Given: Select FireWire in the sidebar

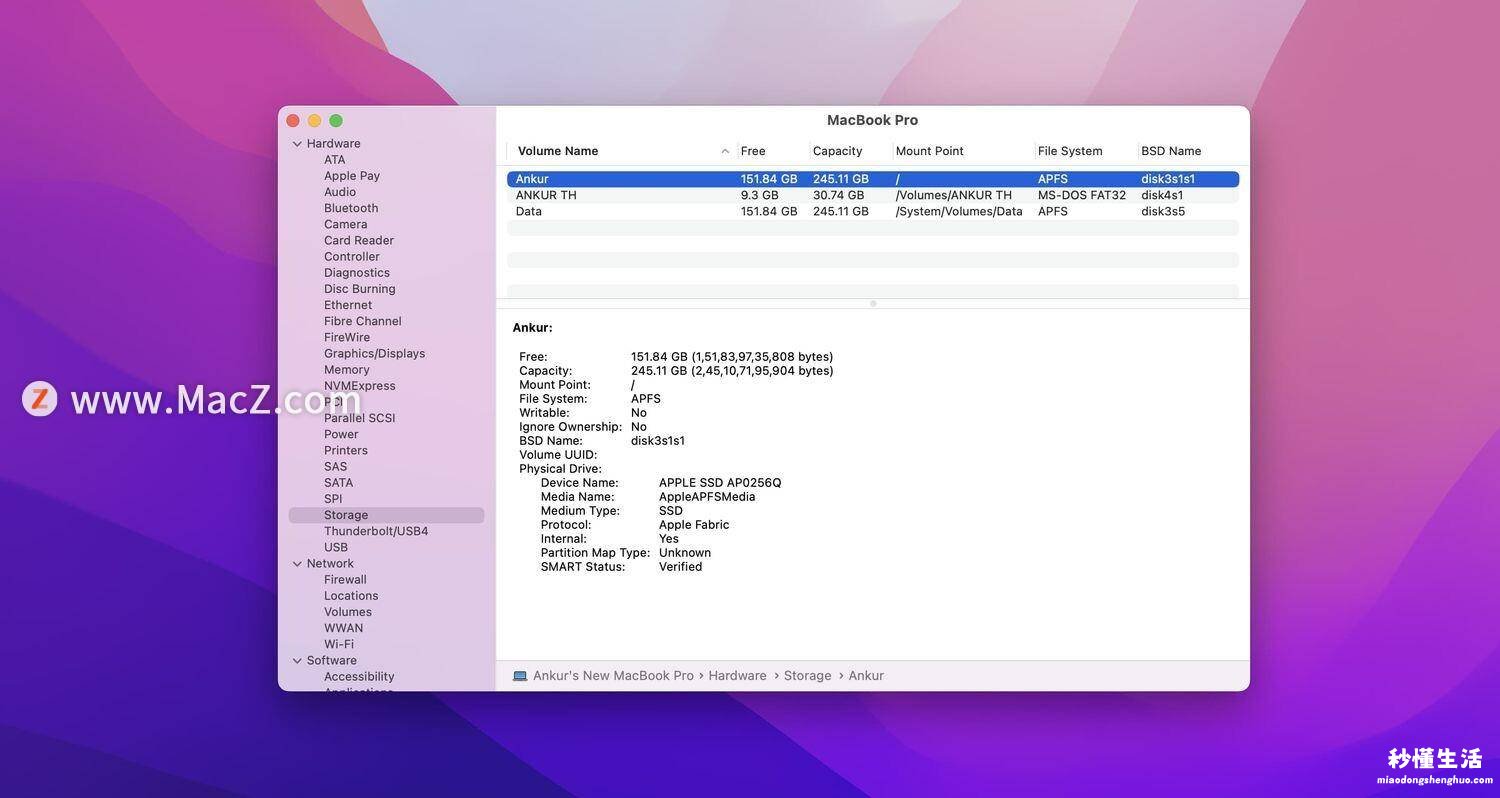Looking at the screenshot, I should (346, 337).
